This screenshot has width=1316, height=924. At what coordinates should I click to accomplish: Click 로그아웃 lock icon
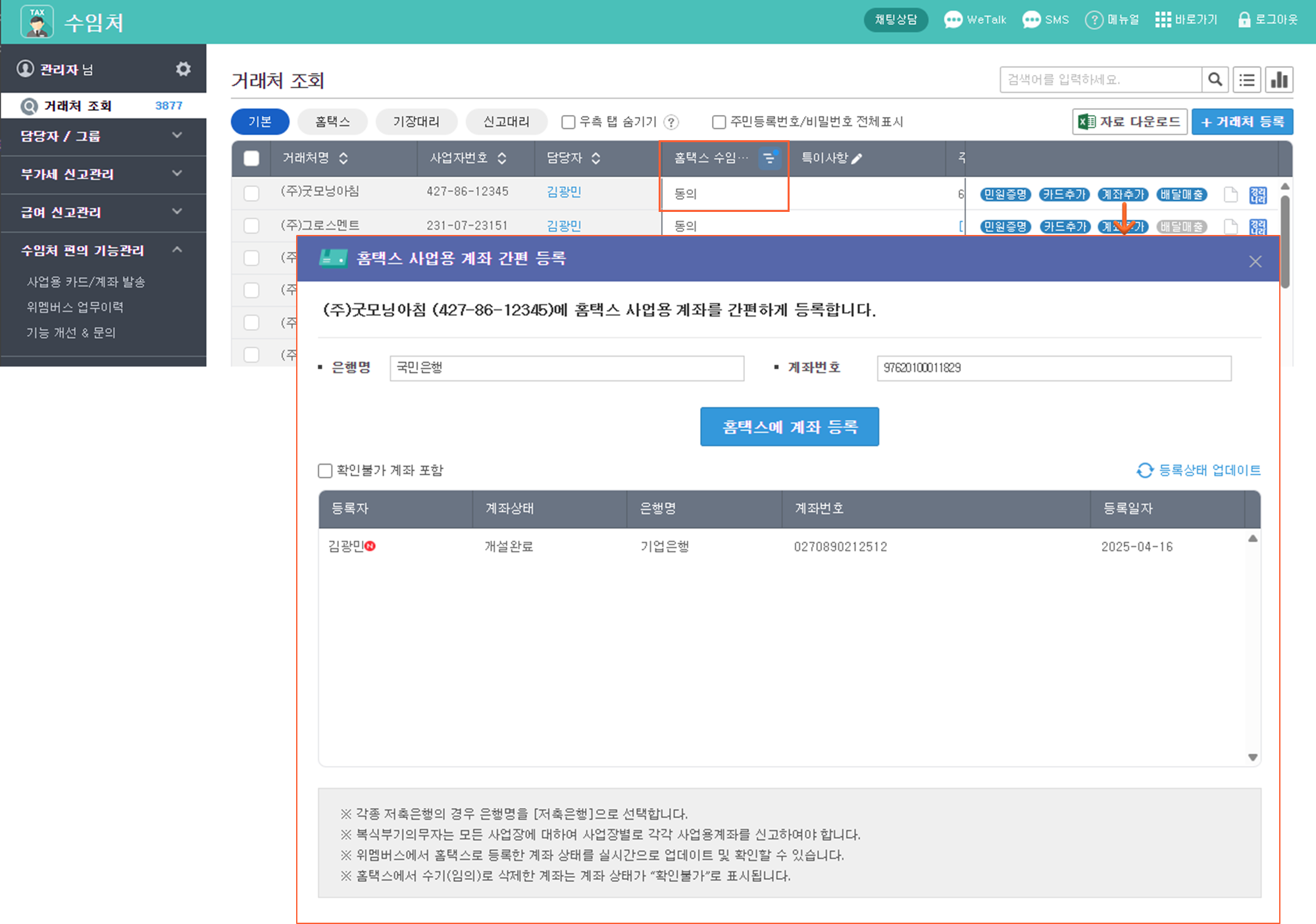tap(1244, 20)
